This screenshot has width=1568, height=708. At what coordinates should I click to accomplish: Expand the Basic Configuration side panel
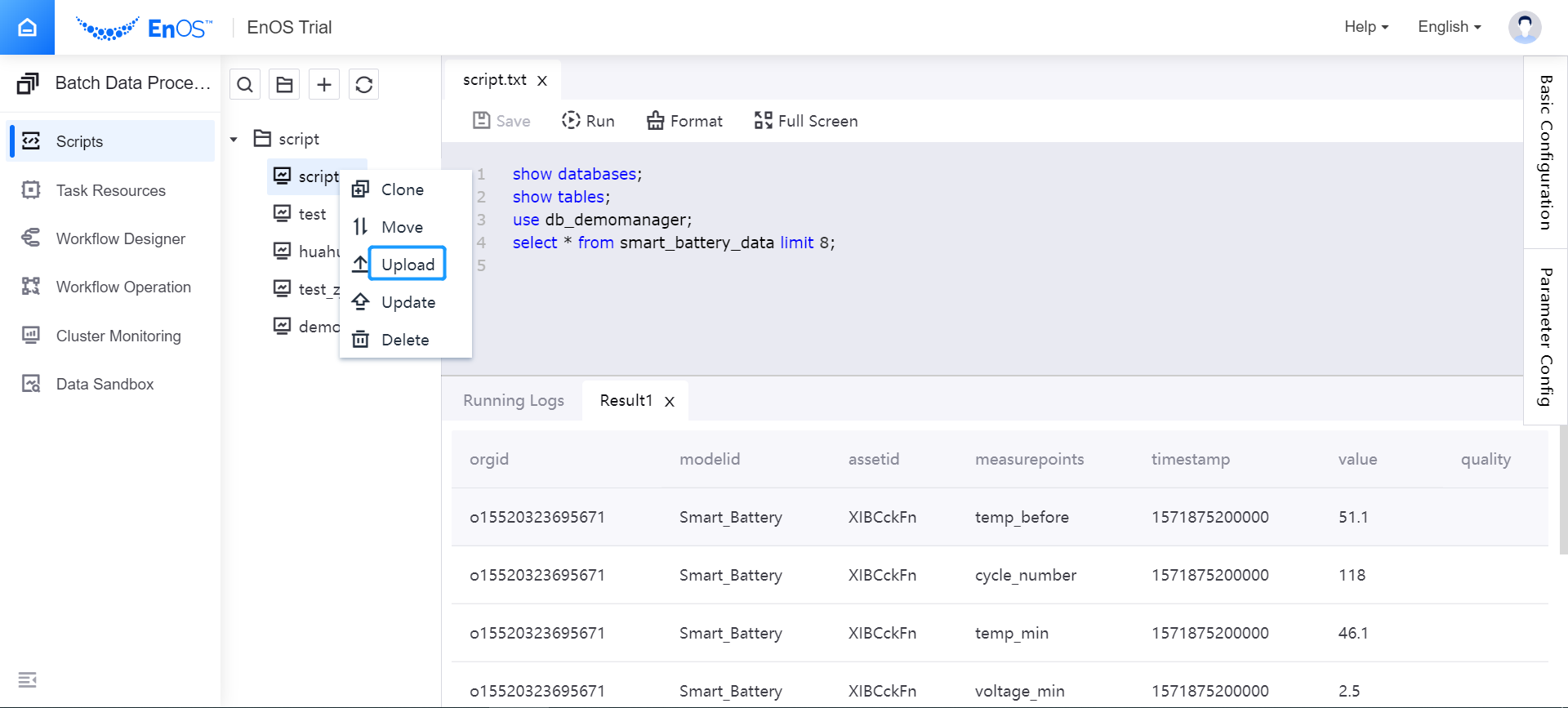pyautogui.click(x=1545, y=153)
